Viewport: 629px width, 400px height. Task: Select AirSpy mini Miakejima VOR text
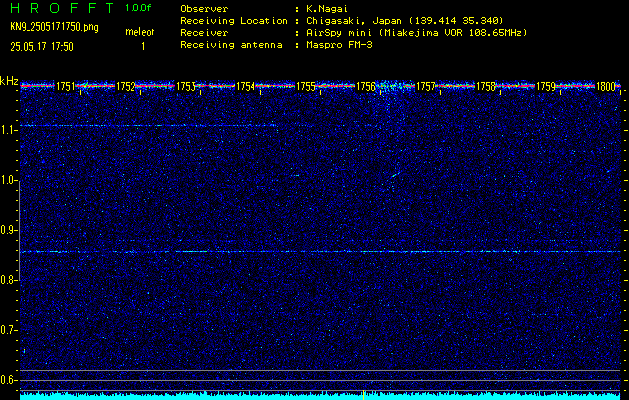pos(417,32)
